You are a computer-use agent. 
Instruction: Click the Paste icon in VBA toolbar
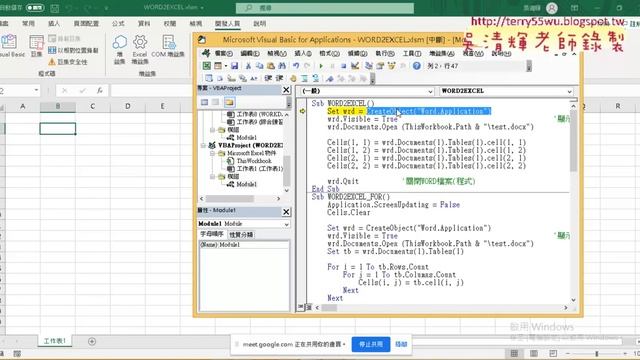click(270, 66)
